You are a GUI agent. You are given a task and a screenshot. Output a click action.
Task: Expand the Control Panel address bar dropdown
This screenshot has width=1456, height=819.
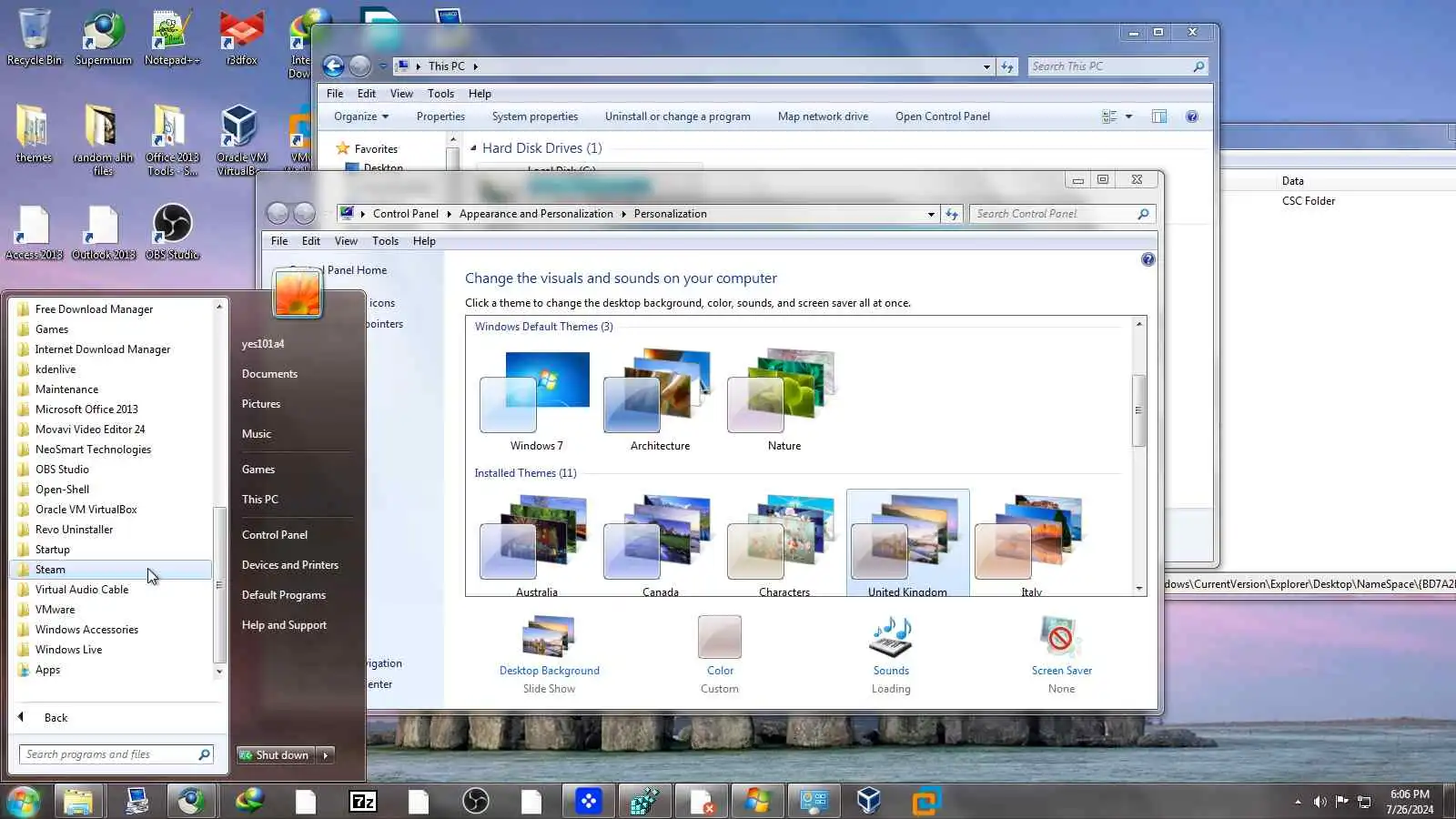click(x=931, y=214)
